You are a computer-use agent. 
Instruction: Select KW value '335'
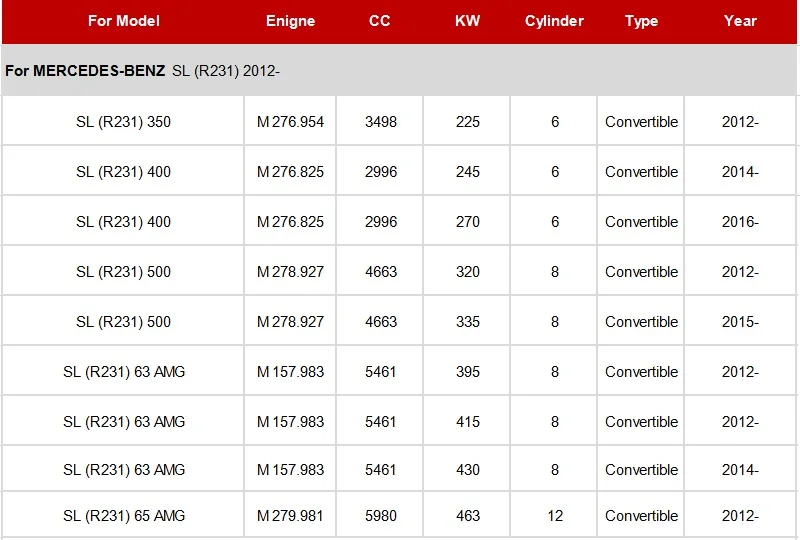(x=467, y=322)
